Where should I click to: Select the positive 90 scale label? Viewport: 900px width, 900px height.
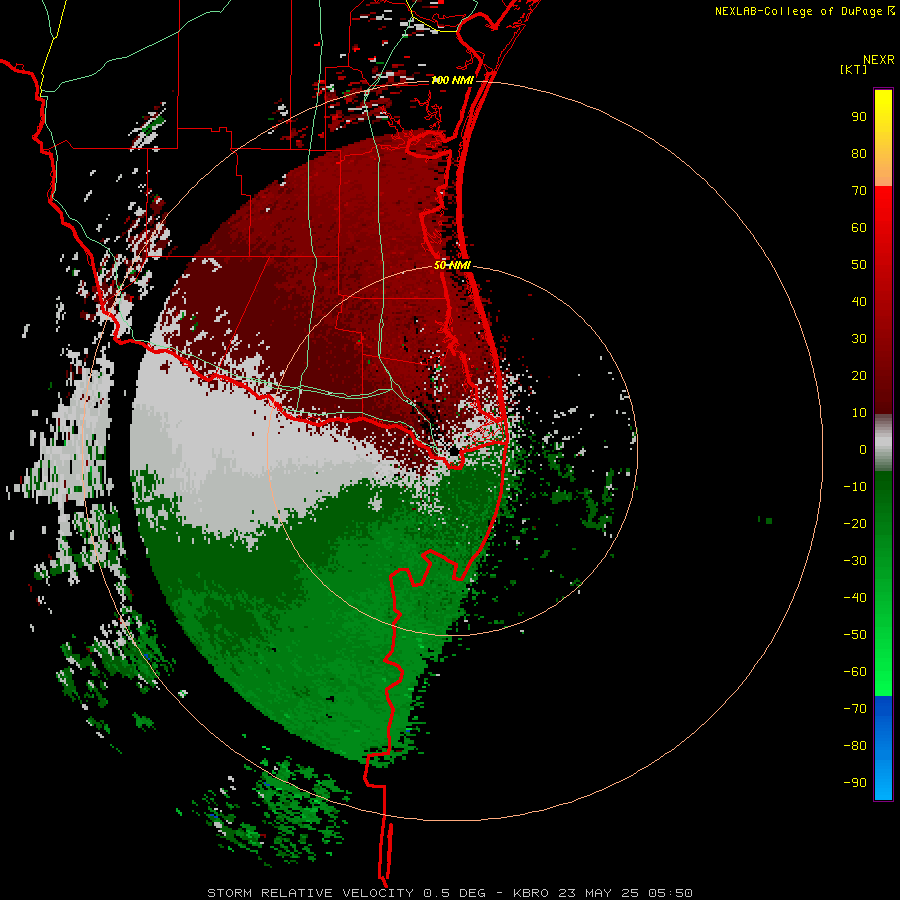point(859,117)
